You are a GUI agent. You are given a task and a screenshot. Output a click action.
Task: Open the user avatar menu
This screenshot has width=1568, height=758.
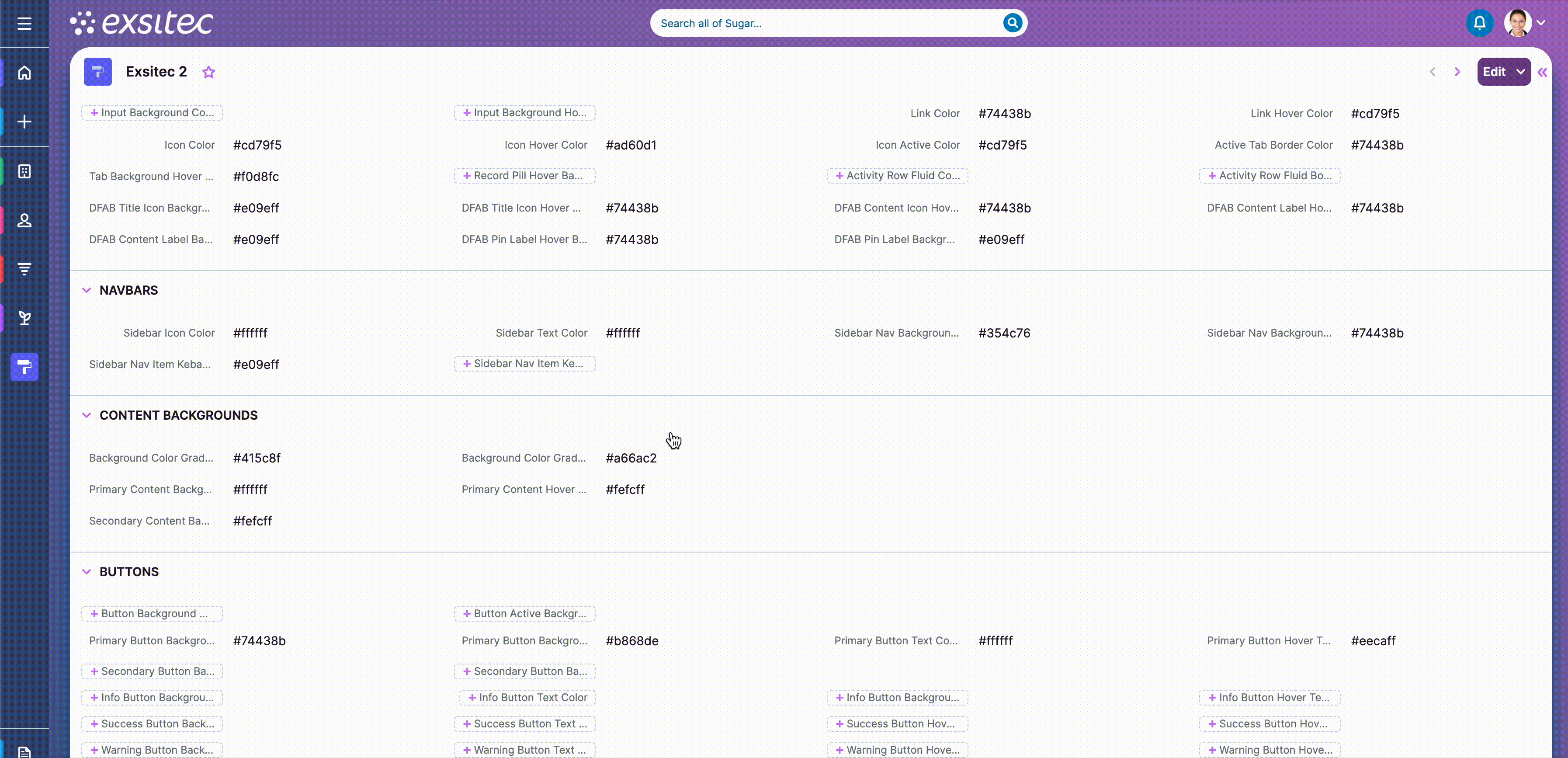point(1524,23)
